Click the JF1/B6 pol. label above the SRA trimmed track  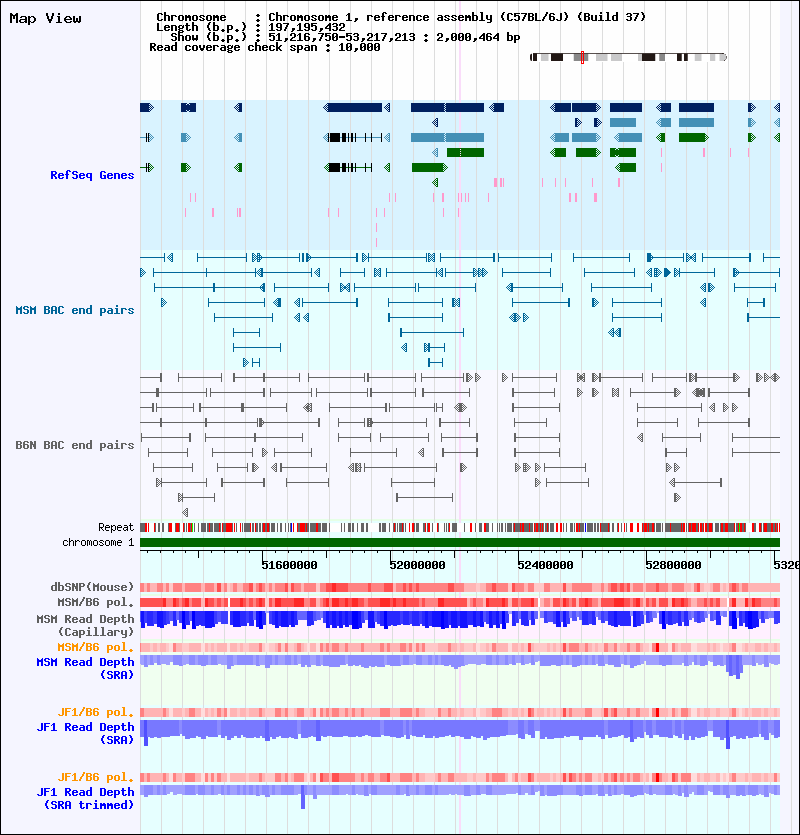click(x=96, y=777)
